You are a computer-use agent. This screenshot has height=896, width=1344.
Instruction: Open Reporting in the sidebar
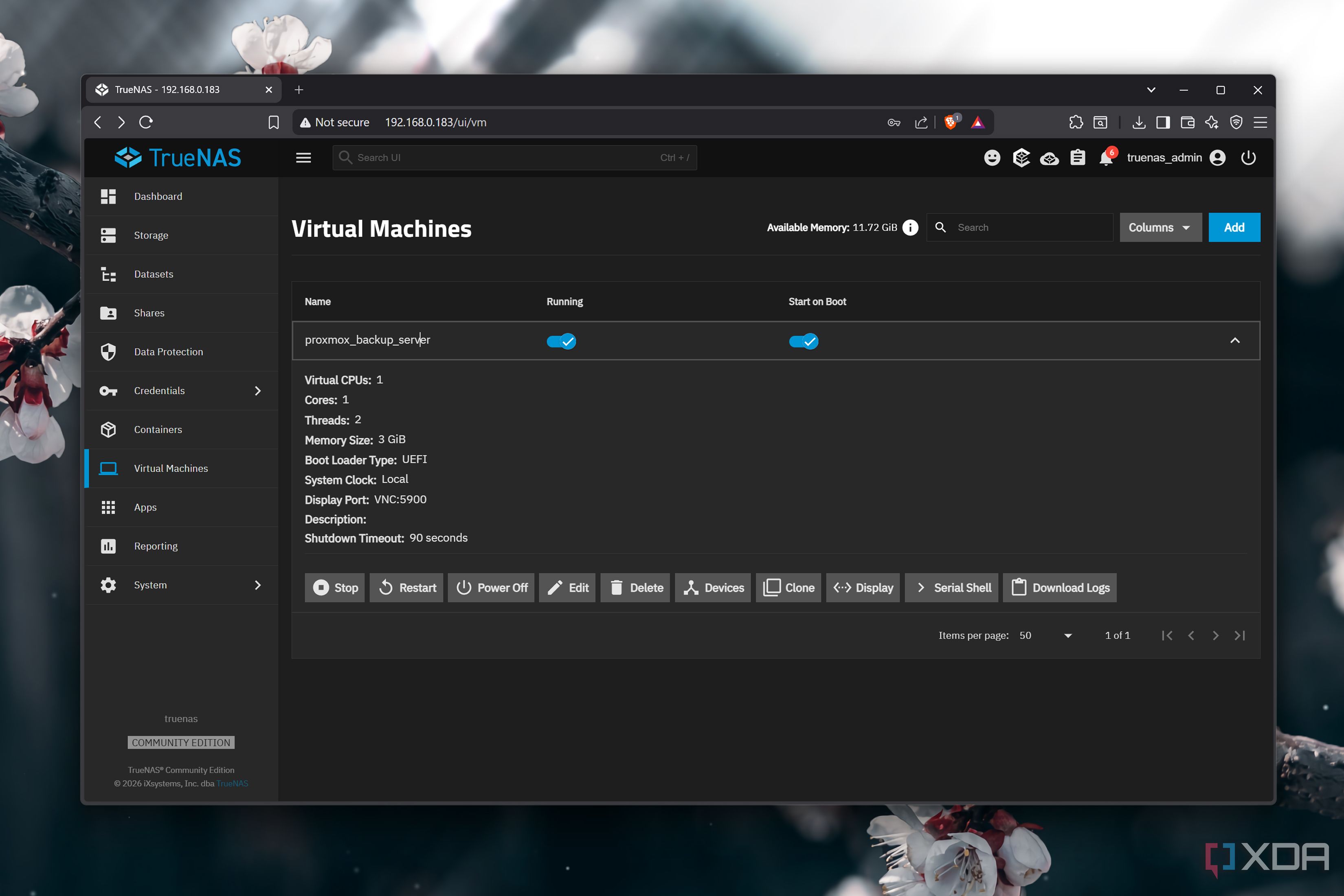pos(182,546)
